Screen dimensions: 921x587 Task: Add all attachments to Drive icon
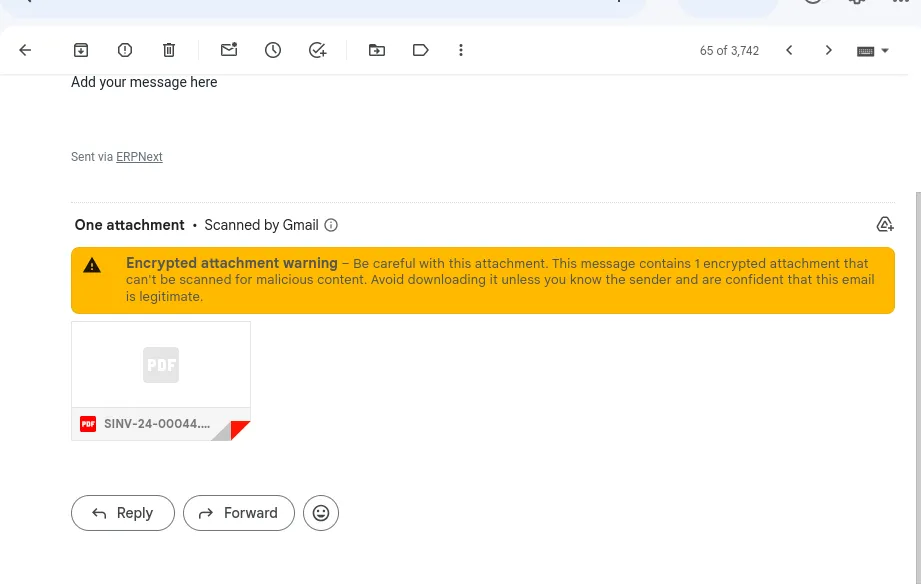885,224
